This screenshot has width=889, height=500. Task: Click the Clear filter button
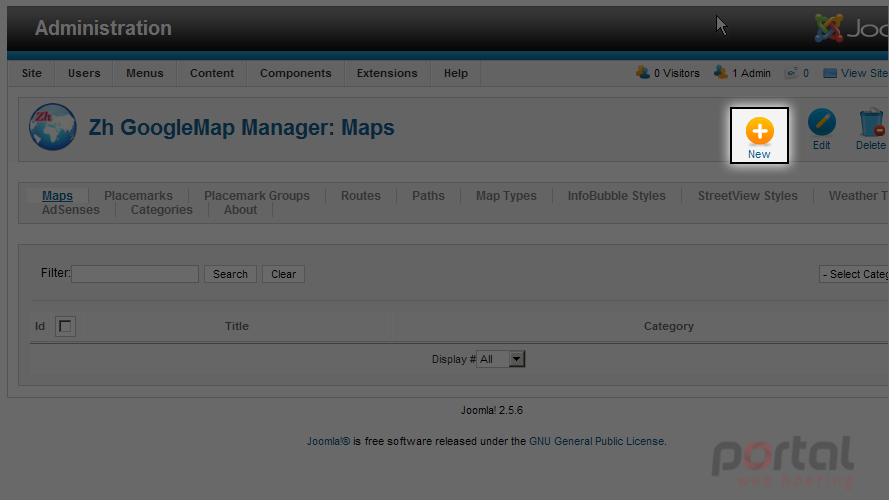coord(283,274)
